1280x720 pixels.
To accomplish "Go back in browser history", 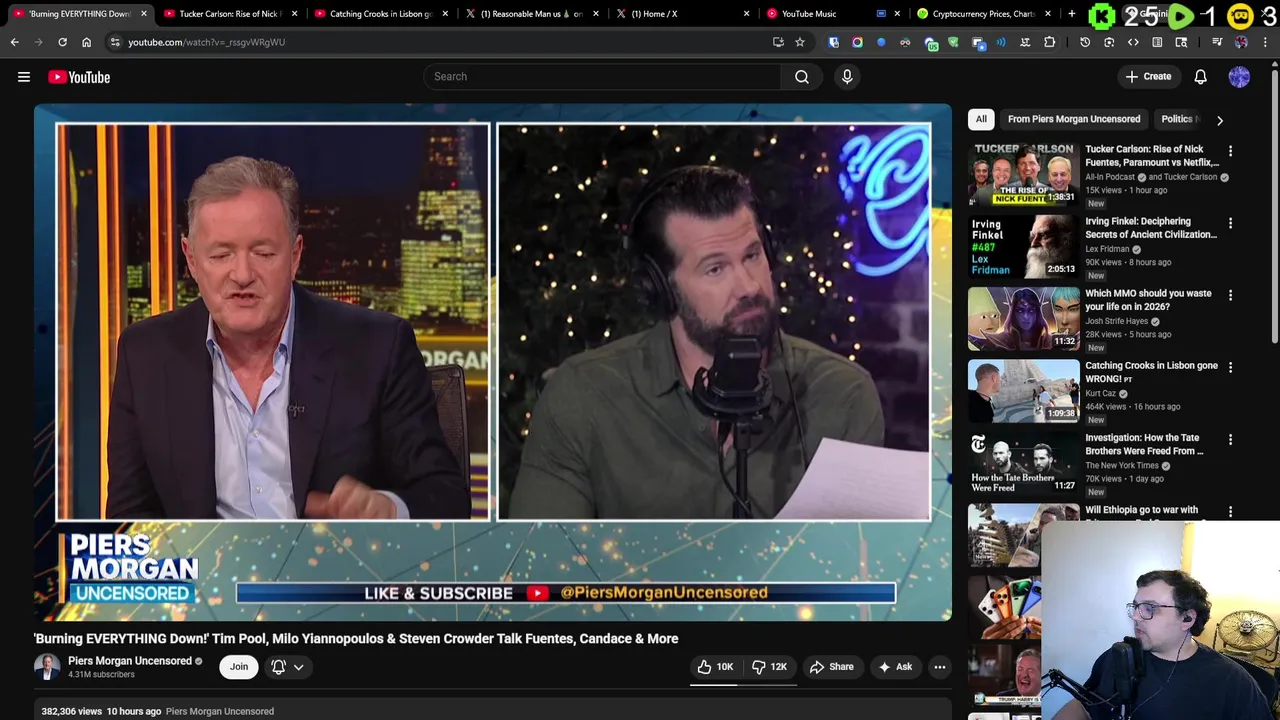I will [x=15, y=42].
